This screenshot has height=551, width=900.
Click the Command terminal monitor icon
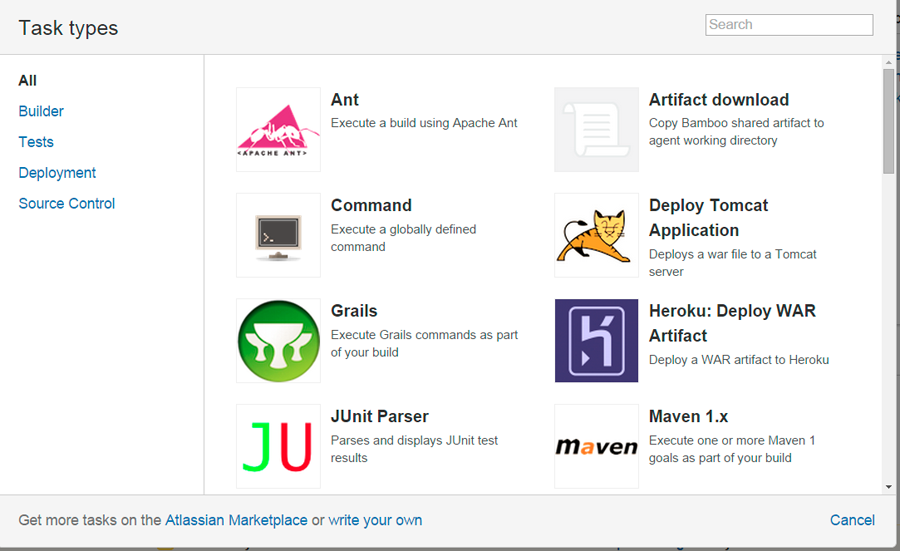tap(278, 235)
